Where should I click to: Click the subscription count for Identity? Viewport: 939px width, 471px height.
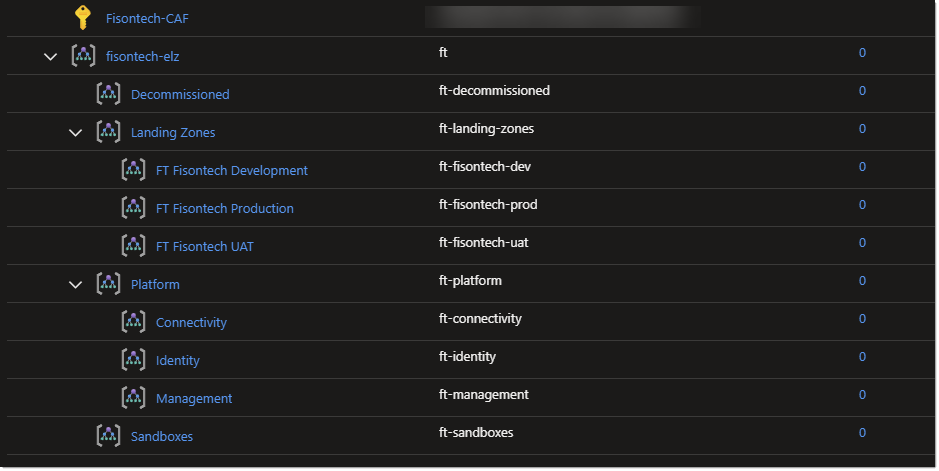(x=862, y=357)
